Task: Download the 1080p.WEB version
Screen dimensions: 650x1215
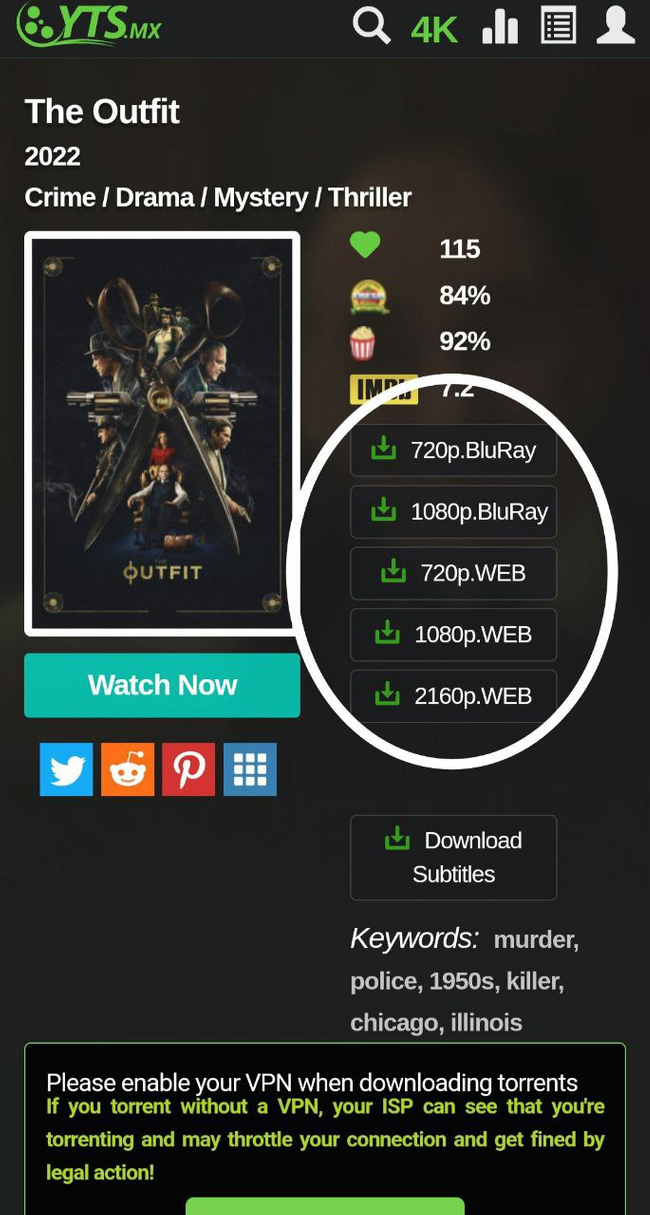Action: click(x=453, y=634)
